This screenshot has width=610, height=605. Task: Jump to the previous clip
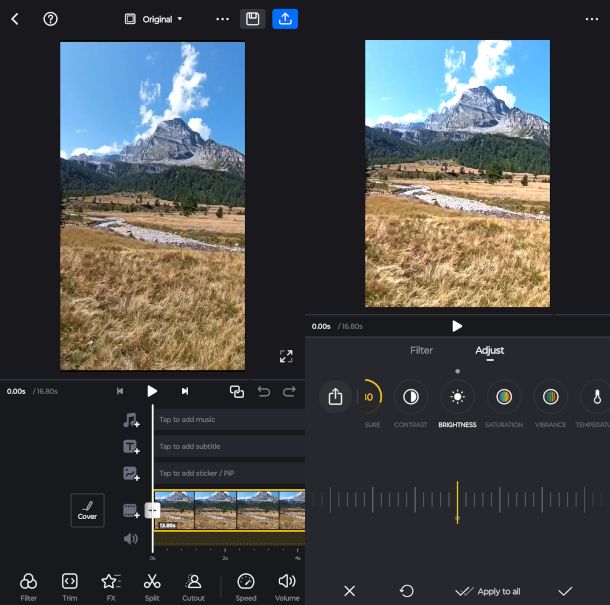120,391
